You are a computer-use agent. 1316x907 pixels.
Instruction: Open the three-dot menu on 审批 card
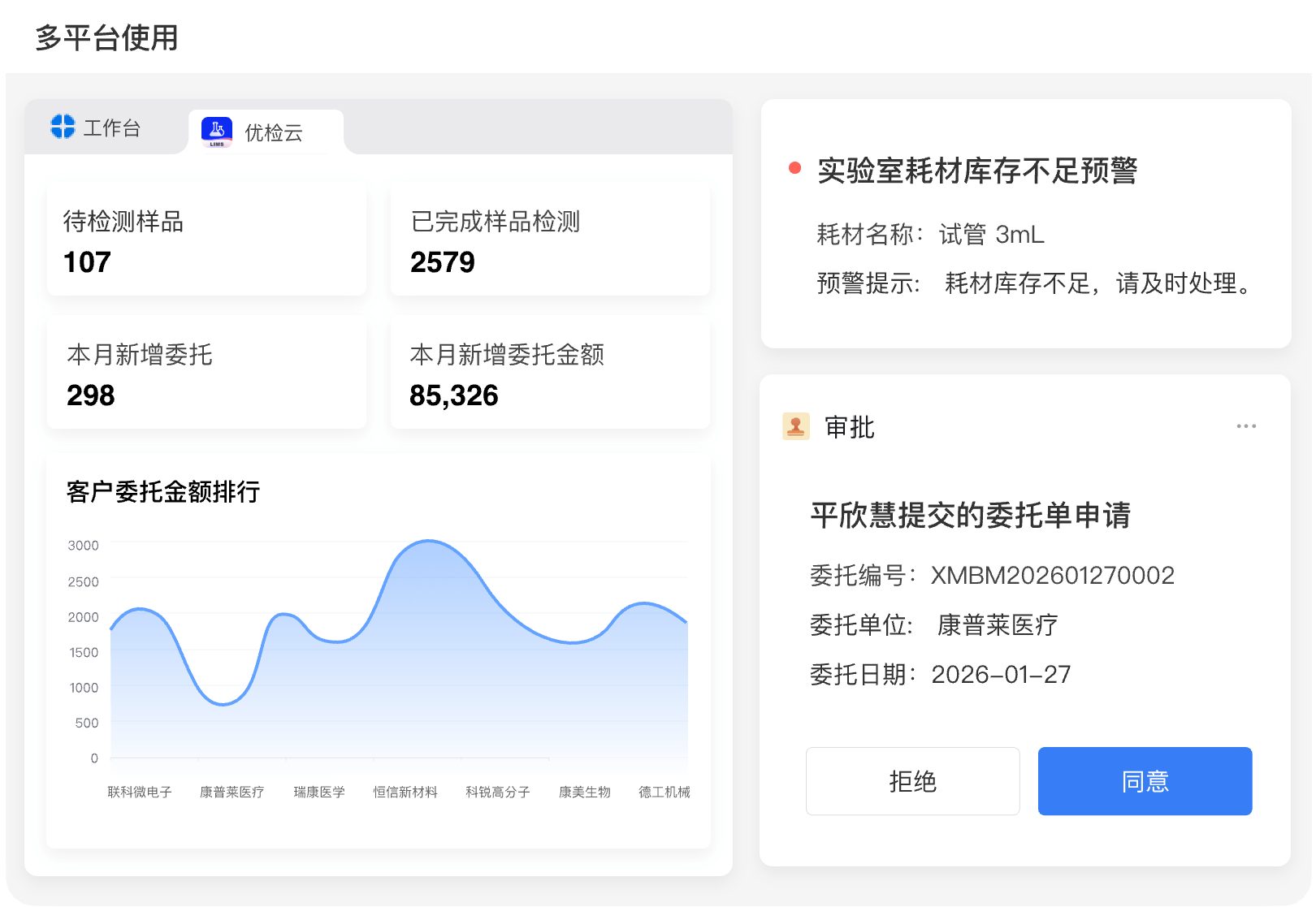[x=1245, y=426]
